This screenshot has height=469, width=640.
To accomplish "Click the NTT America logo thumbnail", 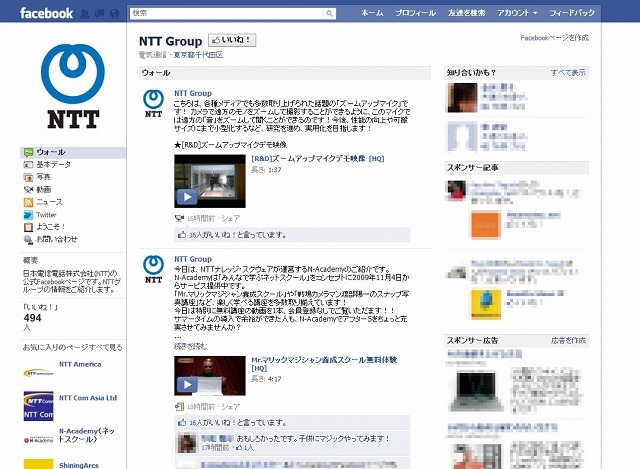I will [38, 373].
